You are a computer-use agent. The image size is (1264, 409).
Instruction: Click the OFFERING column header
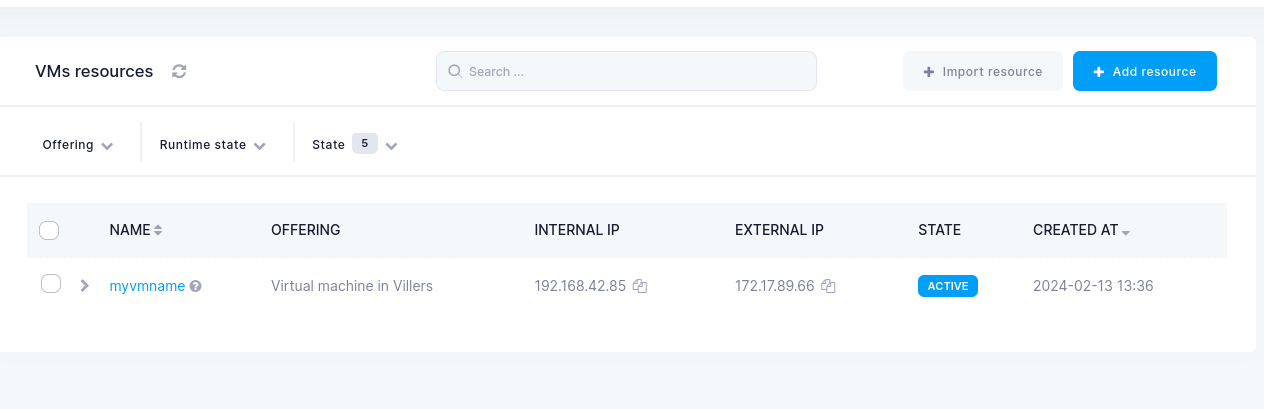(305, 230)
